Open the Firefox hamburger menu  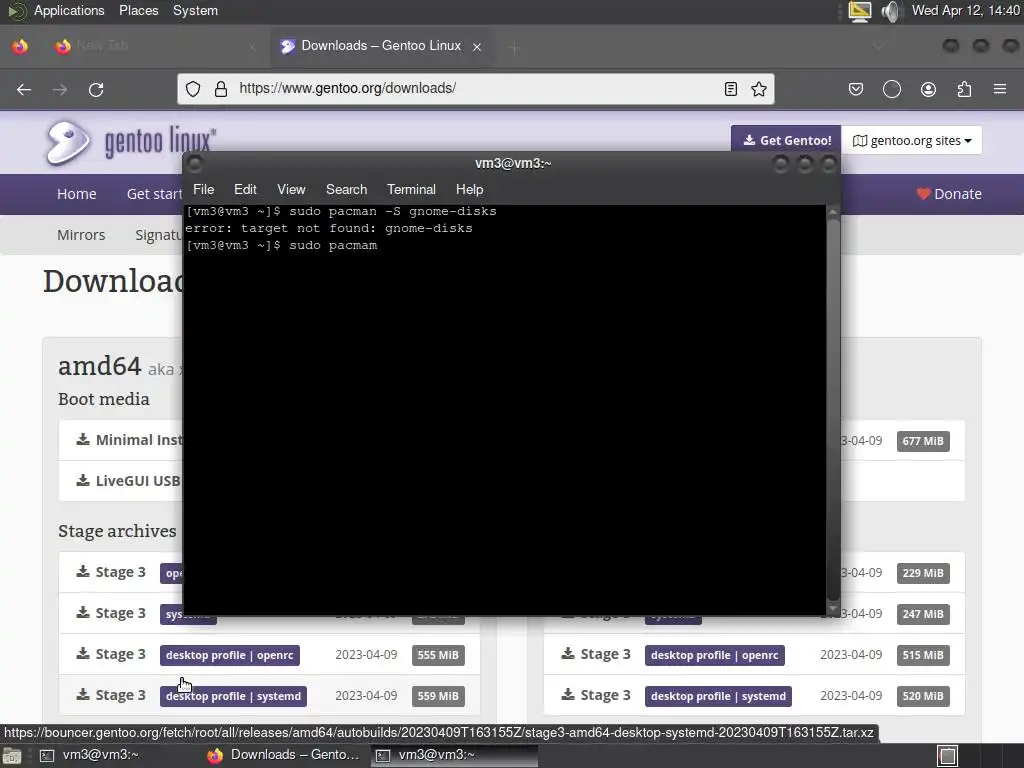(1000, 89)
